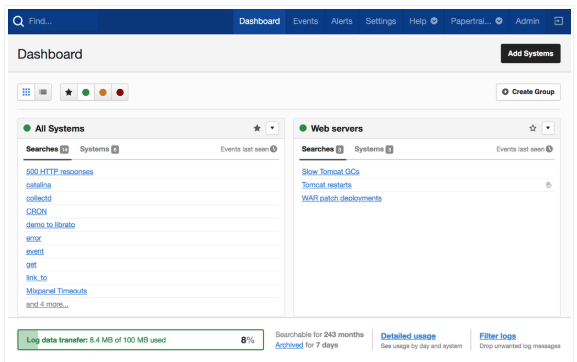Click the green status dot beside All Systems

(x=27, y=128)
